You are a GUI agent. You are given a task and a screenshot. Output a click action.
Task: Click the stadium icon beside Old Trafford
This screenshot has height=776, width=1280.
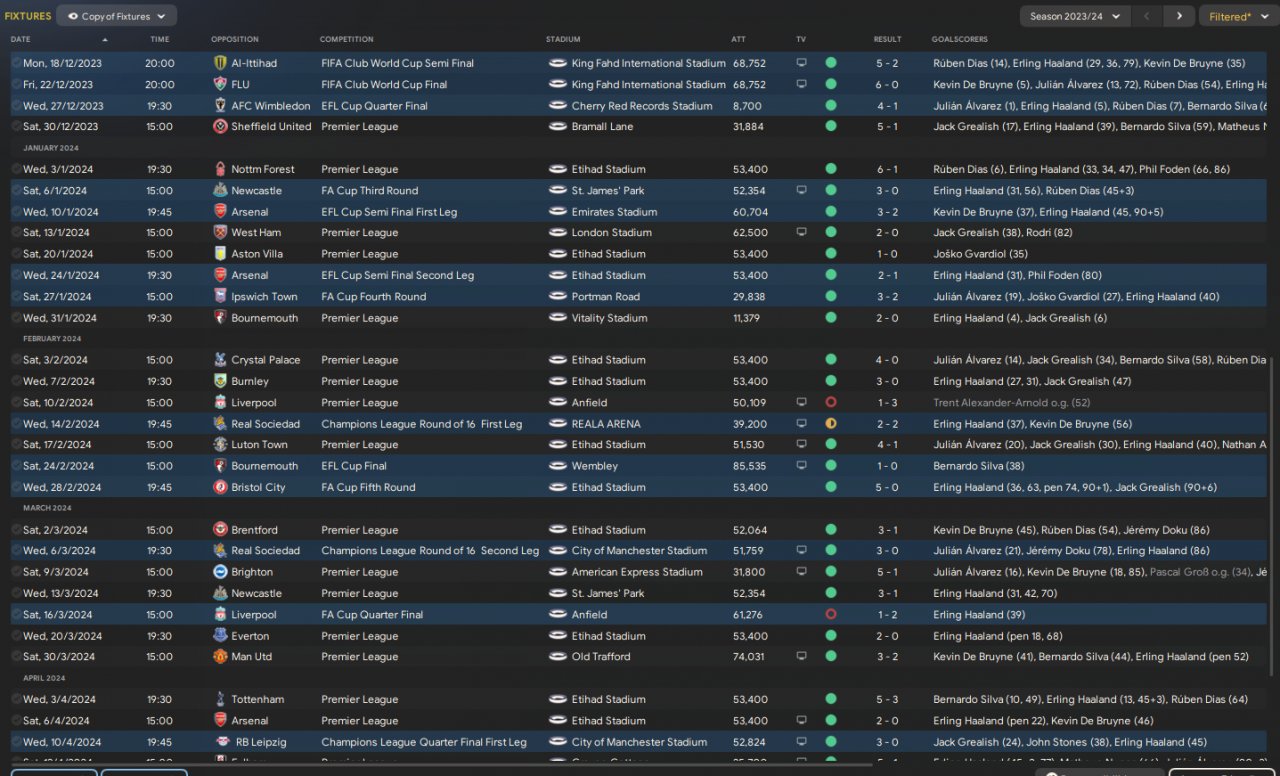point(557,657)
